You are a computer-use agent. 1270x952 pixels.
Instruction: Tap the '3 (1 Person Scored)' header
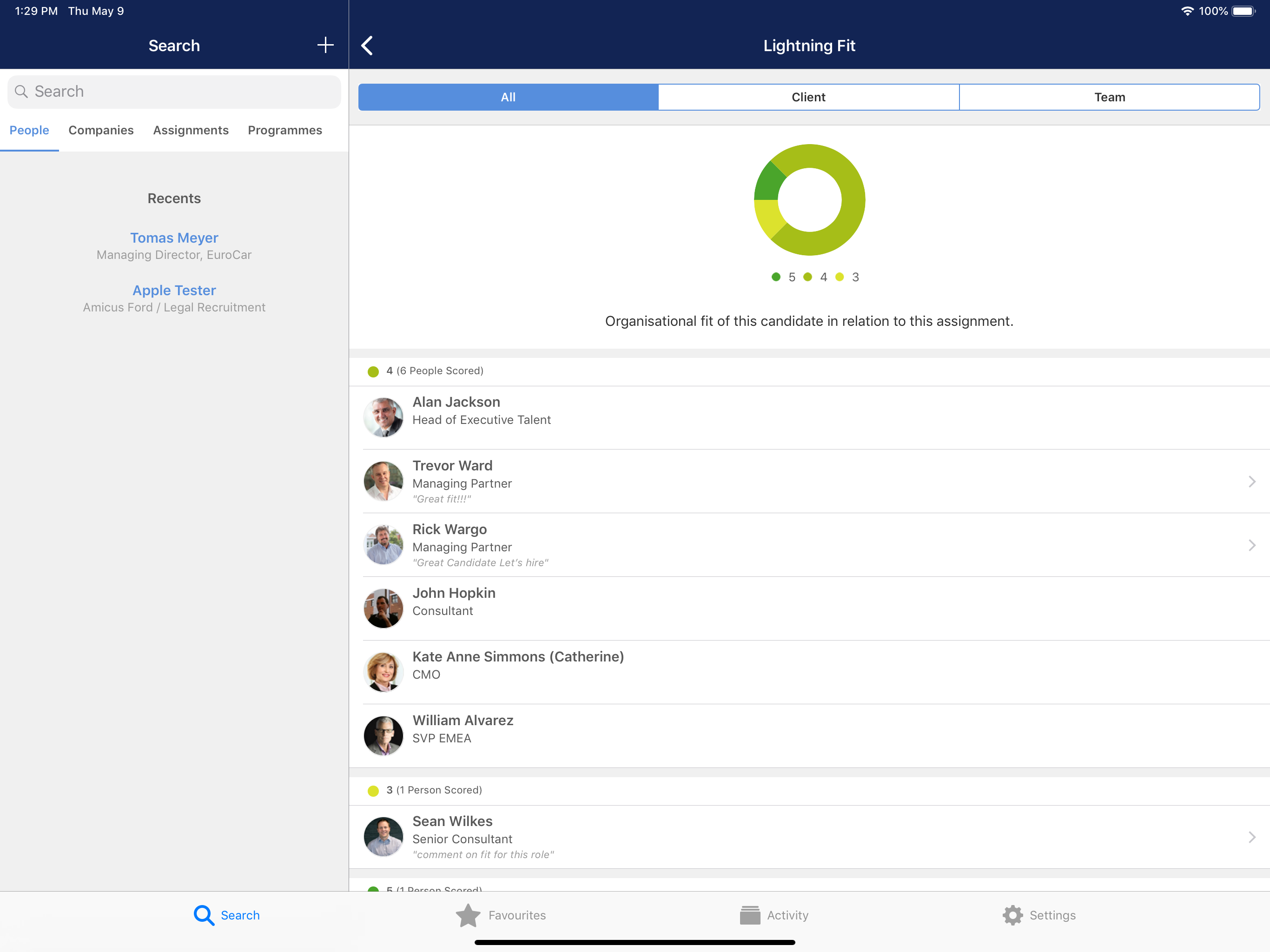point(434,790)
